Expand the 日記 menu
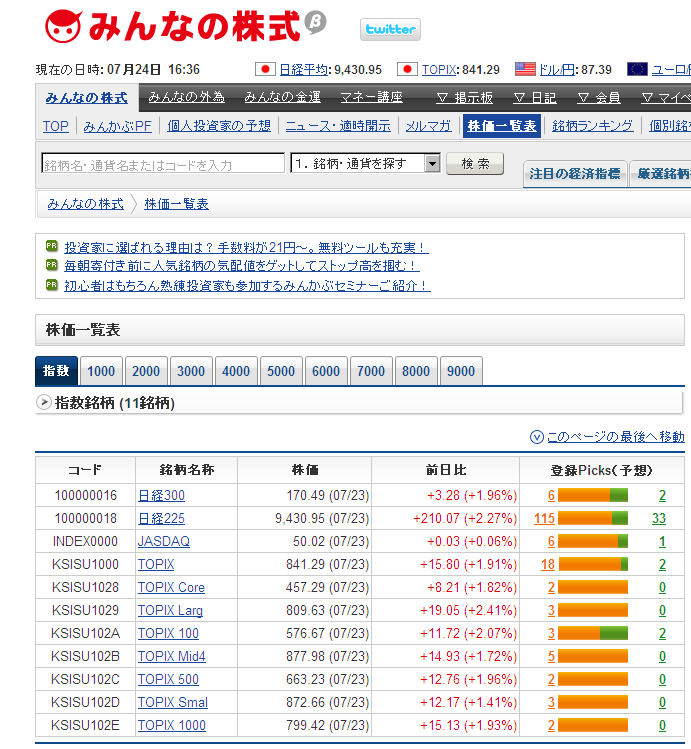Image resolution: width=691 pixels, height=749 pixels. [x=535, y=97]
